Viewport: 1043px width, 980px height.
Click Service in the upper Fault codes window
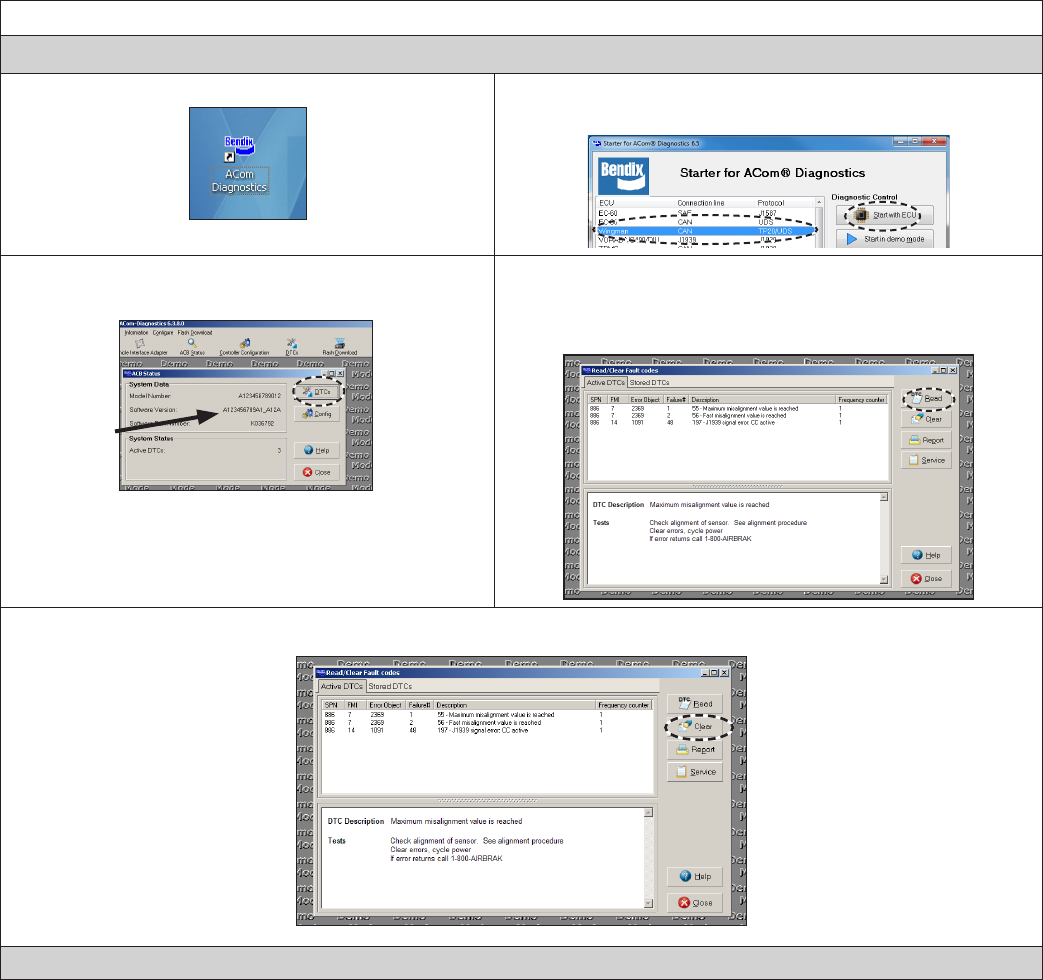(927, 460)
